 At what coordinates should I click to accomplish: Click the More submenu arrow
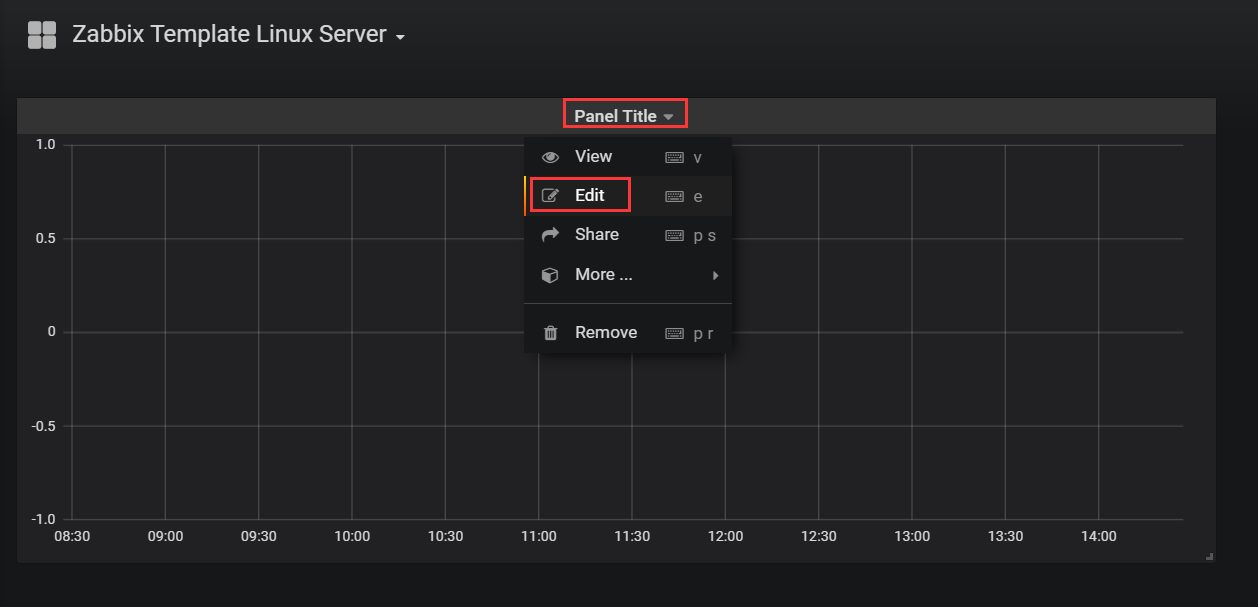(715, 275)
